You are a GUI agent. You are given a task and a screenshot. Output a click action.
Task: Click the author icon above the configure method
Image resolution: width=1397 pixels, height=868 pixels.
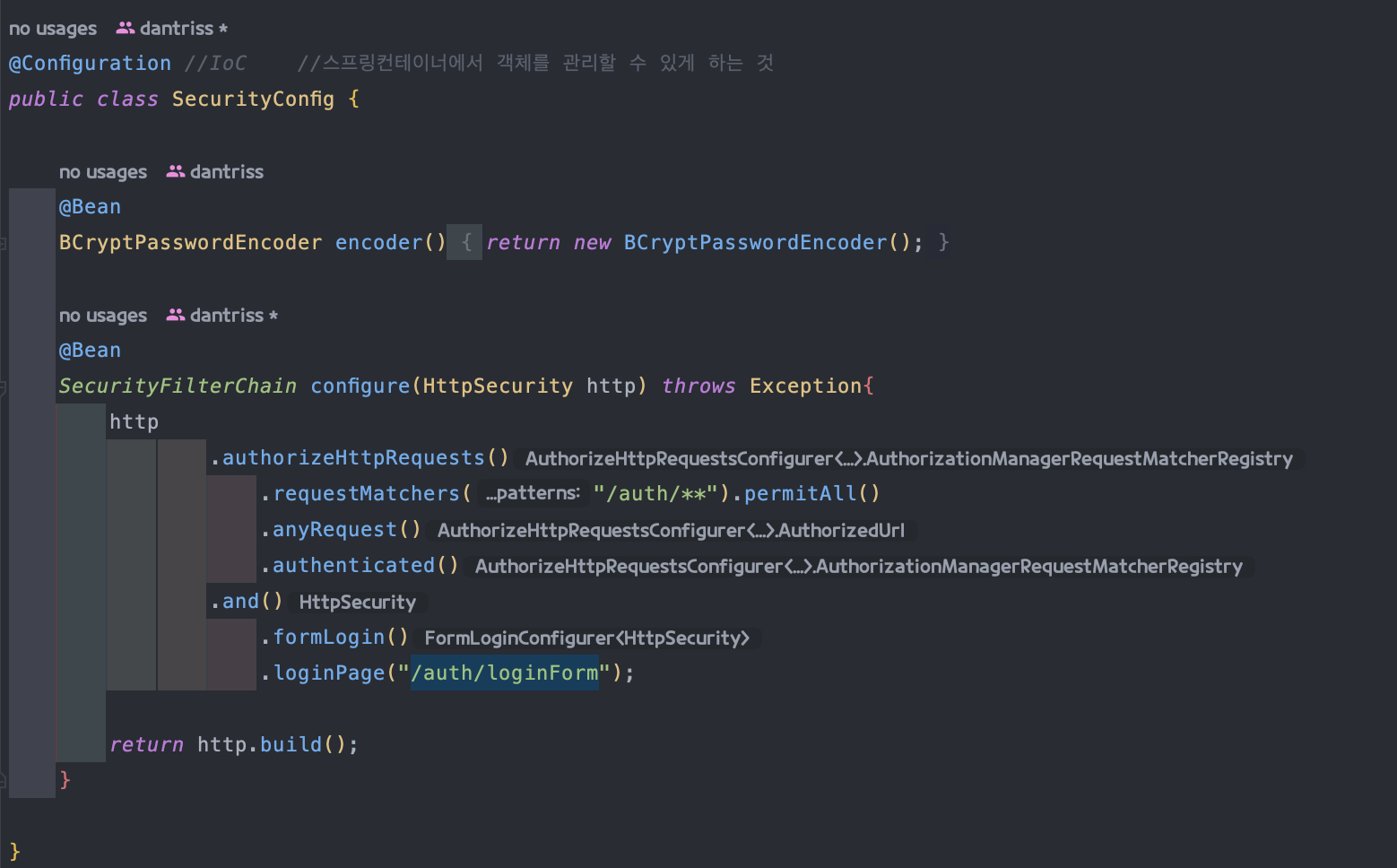[176, 315]
